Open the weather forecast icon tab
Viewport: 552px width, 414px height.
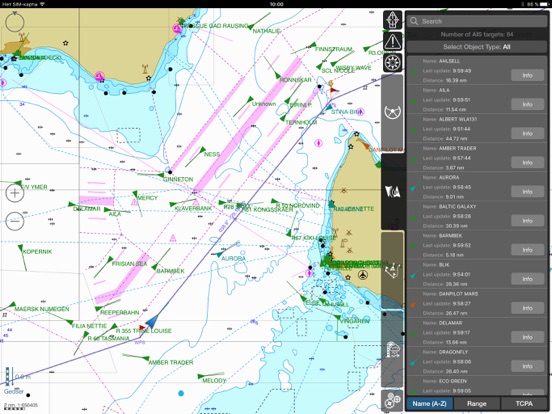tap(393, 349)
